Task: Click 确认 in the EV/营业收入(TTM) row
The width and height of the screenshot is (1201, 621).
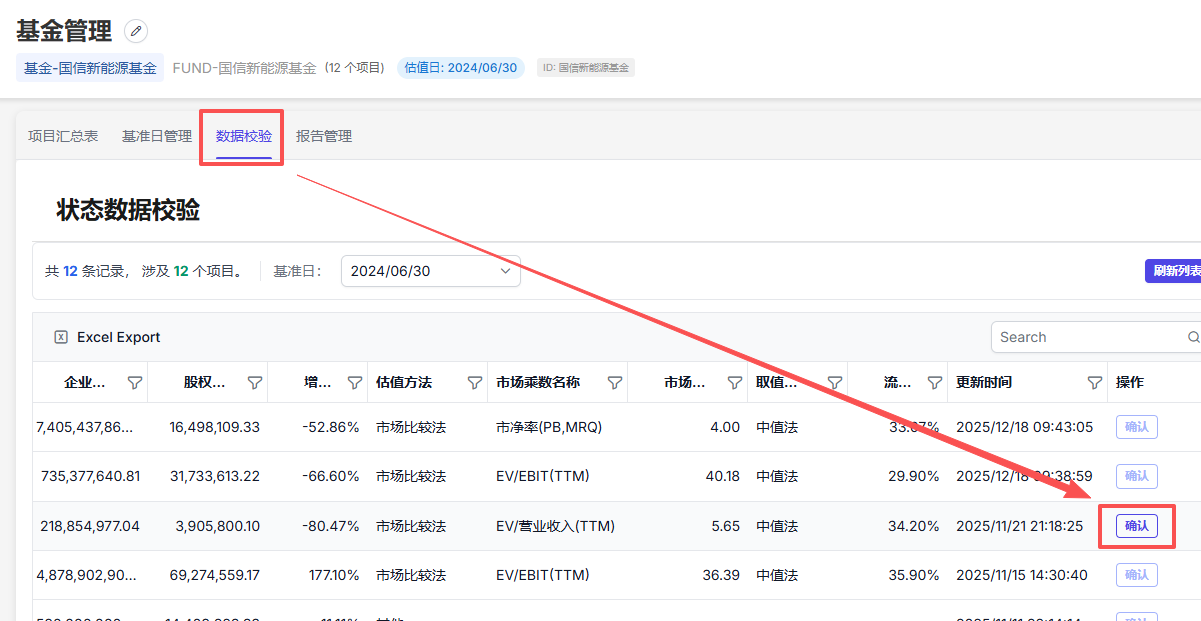Action: pos(1137,526)
